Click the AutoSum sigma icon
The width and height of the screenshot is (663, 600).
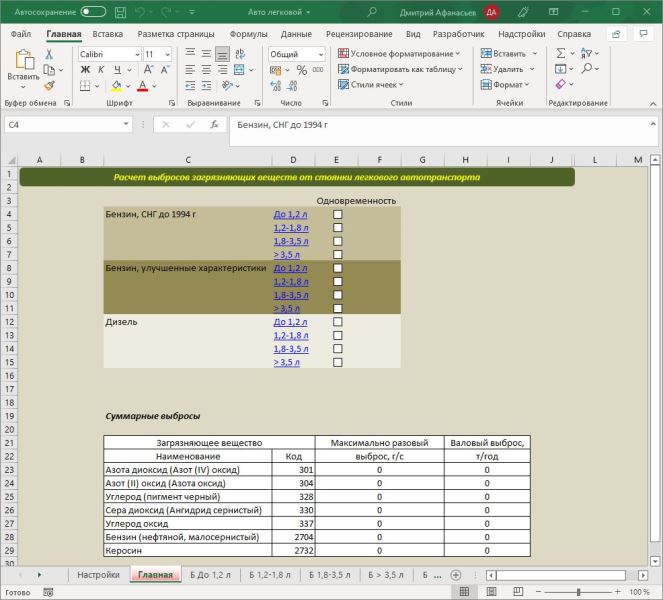point(561,53)
